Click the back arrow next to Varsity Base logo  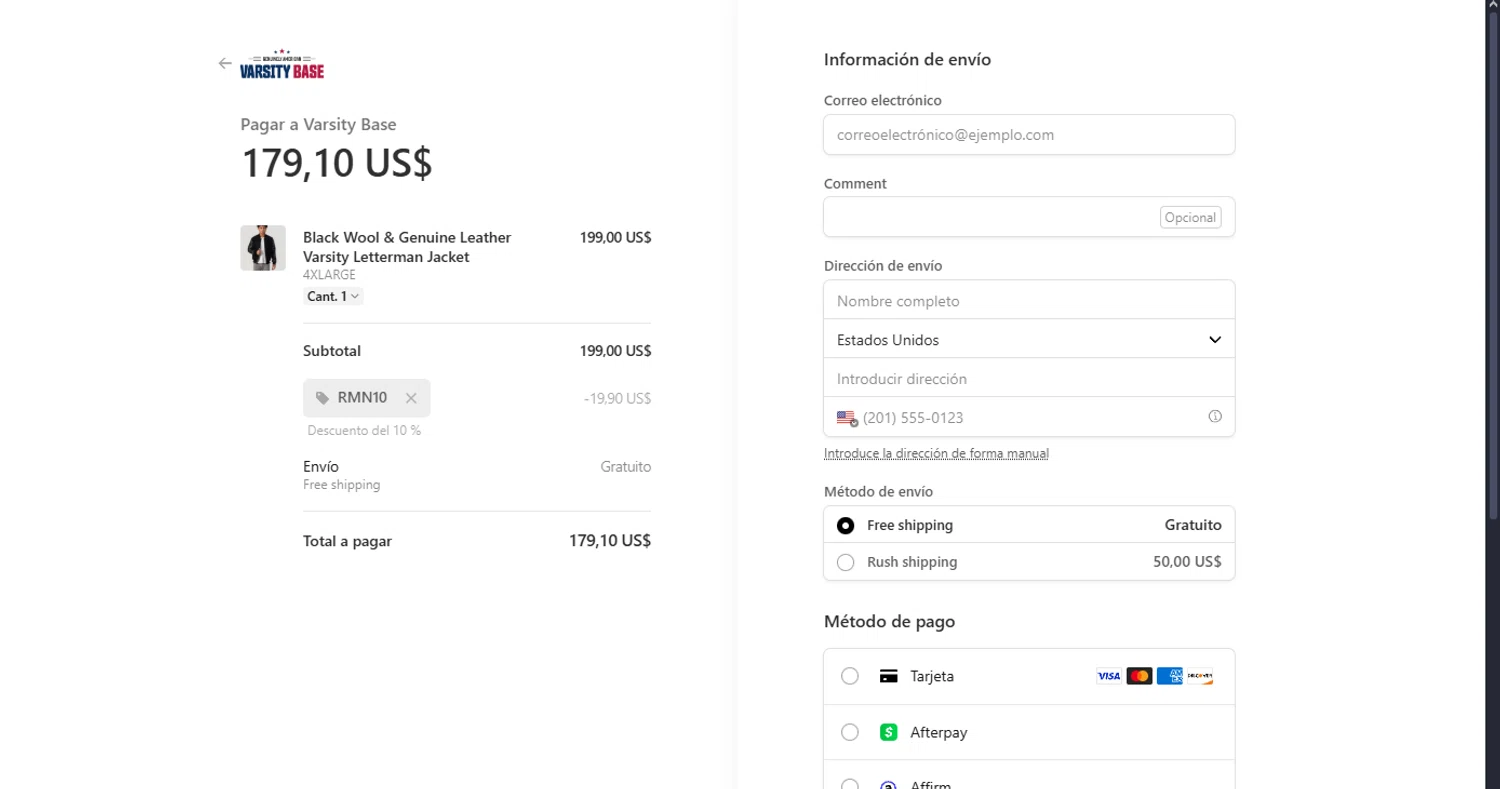225,63
